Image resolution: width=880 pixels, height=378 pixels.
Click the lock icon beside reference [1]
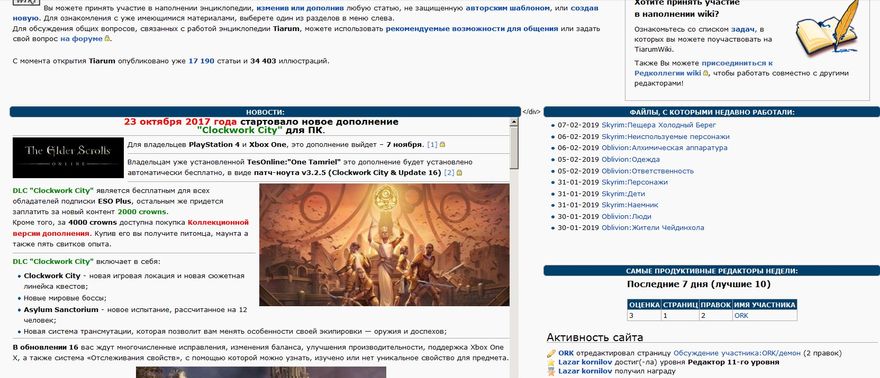pyautogui.click(x=442, y=145)
